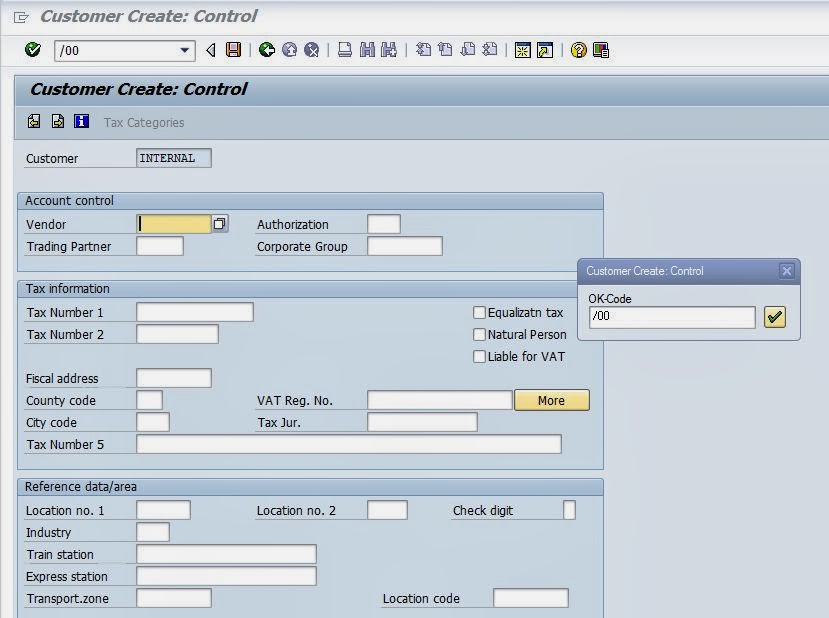Open the Vendor field search help
This screenshot has width=829, height=618.
click(x=220, y=224)
